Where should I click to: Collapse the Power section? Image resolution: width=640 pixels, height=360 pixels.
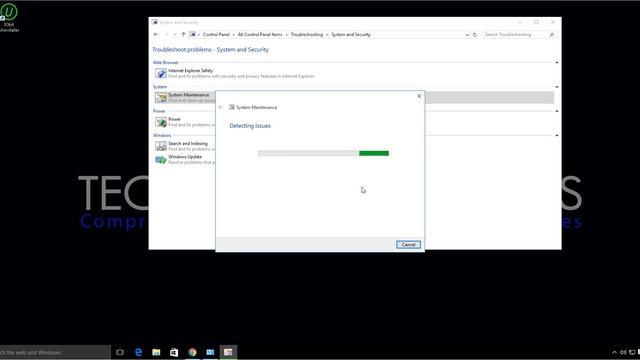(x=557, y=111)
